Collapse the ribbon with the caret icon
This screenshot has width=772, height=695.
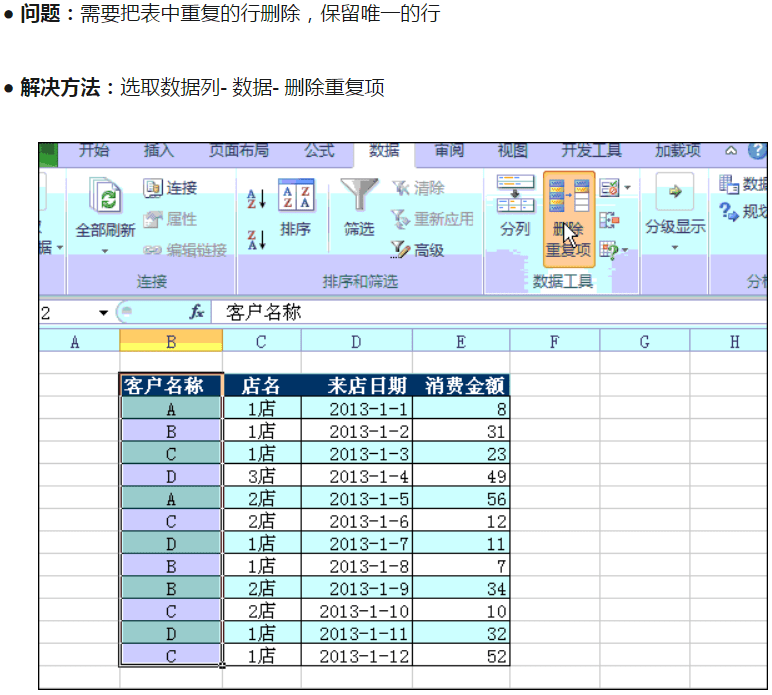[731, 151]
